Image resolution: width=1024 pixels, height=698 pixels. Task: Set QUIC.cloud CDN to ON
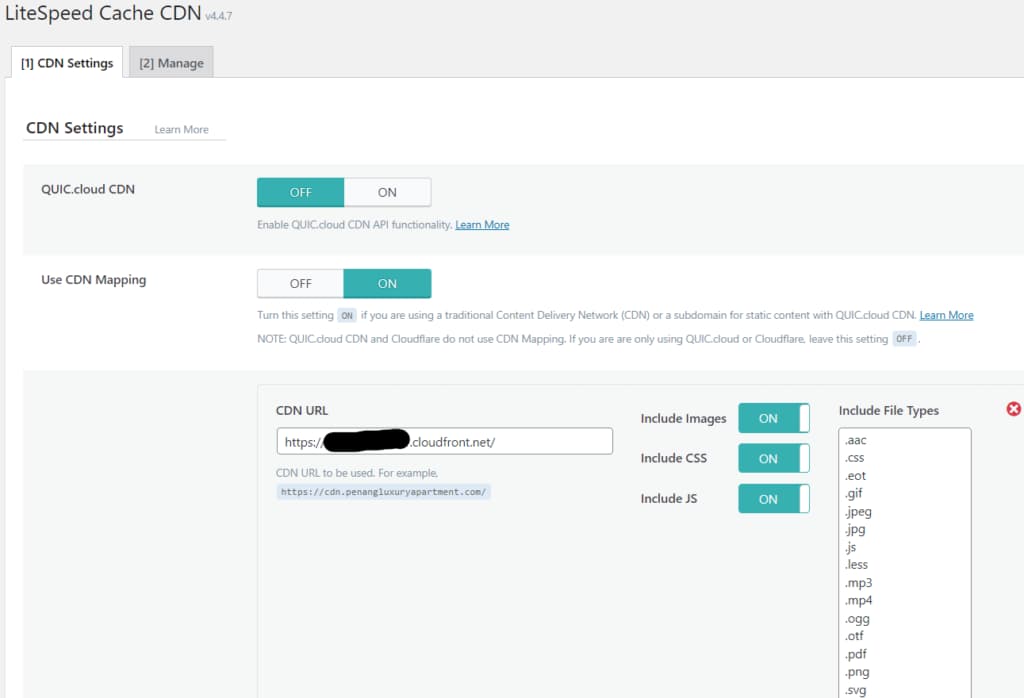[x=387, y=192]
